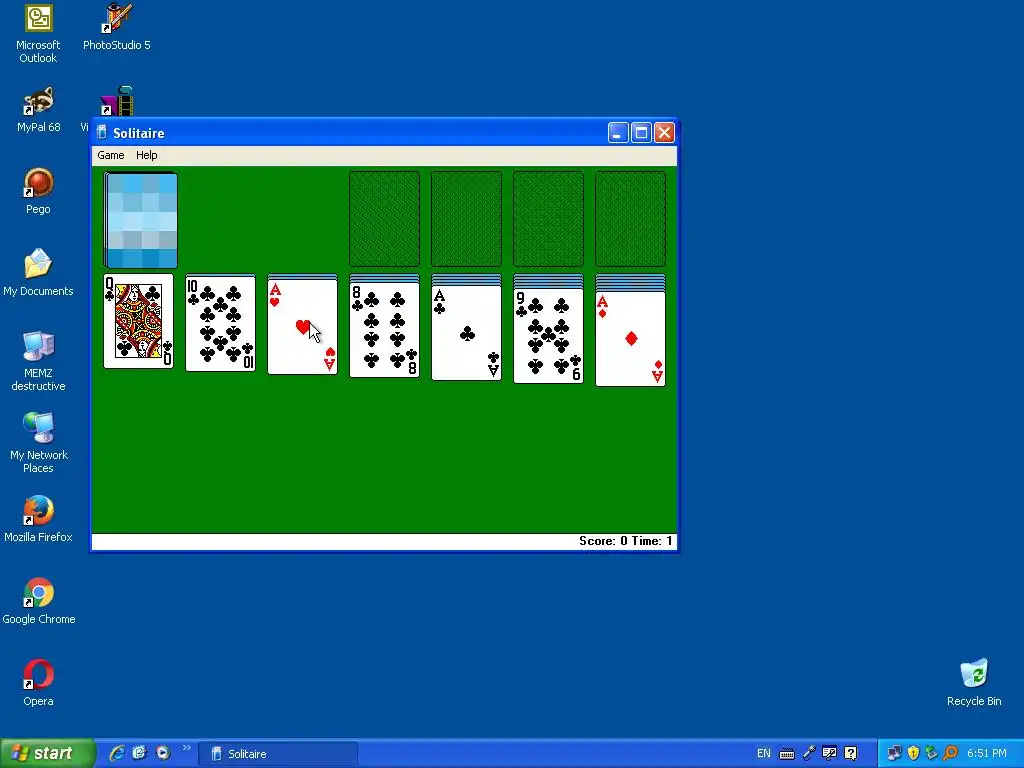The image size is (1024, 768).
Task: Select the My Documents desktop icon
Action: 38,273
